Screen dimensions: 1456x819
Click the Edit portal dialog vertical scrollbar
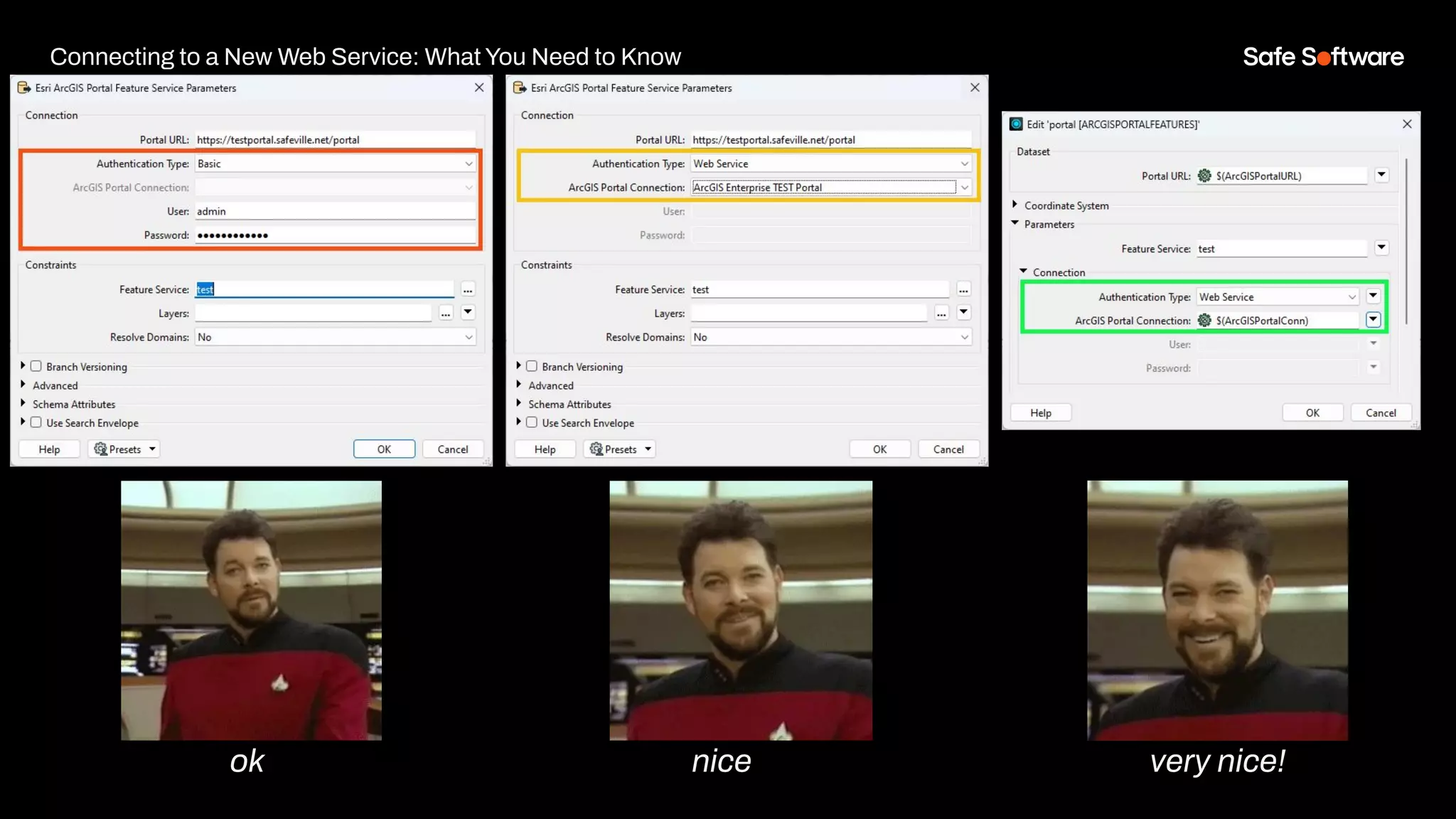pyautogui.click(x=1406, y=242)
